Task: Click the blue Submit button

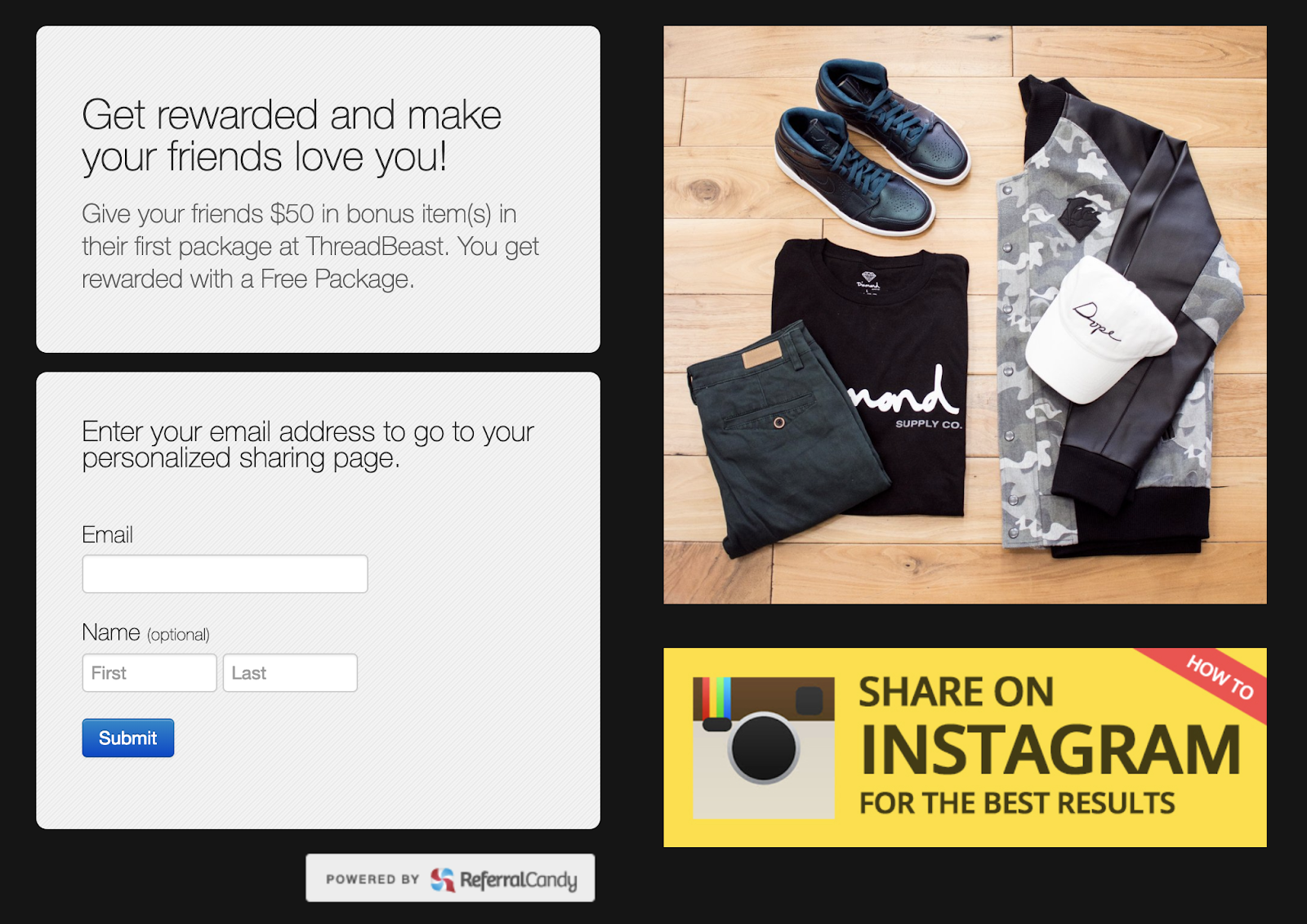Action: point(128,738)
